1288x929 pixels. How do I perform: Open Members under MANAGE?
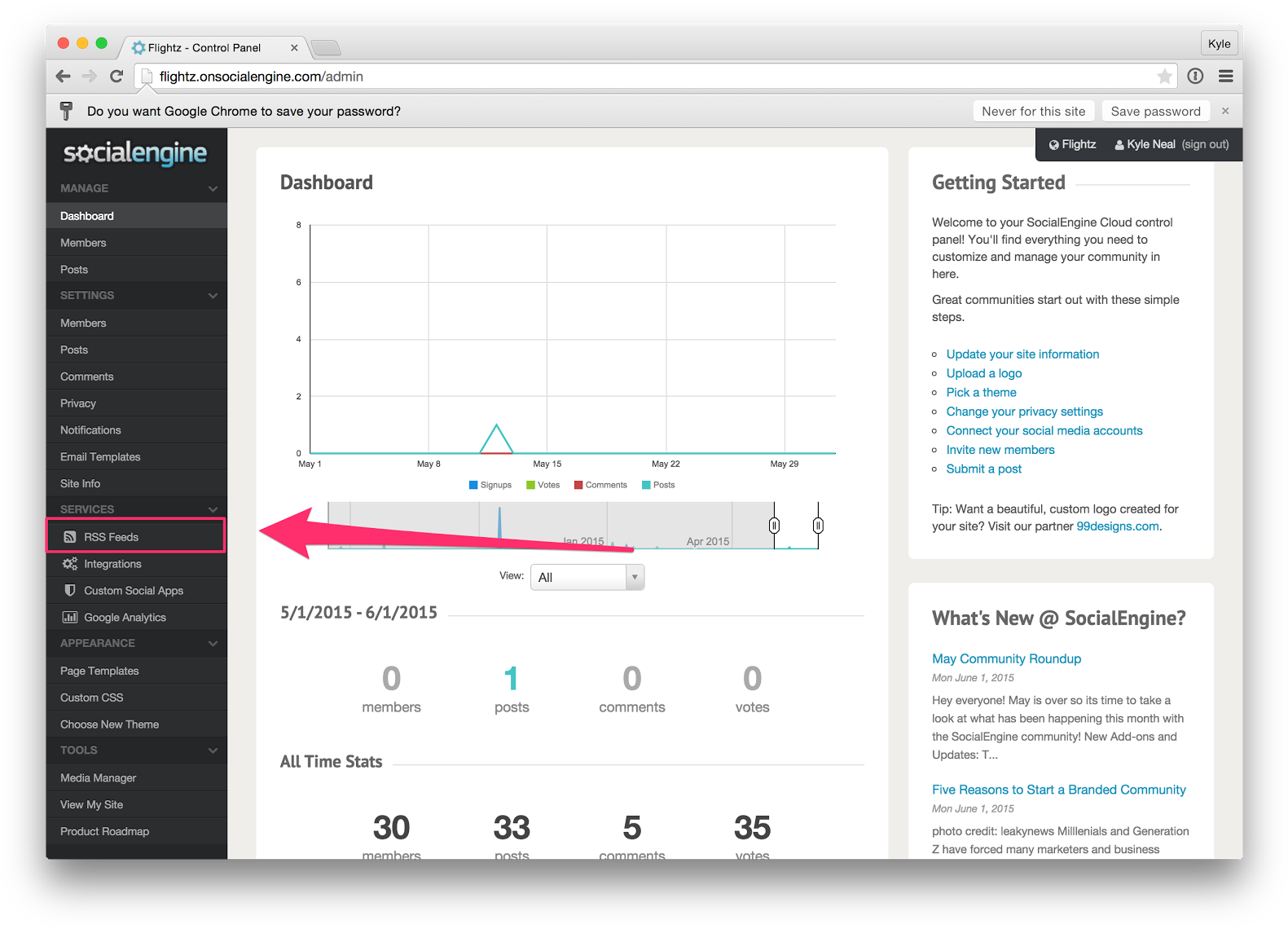pyautogui.click(x=136, y=243)
